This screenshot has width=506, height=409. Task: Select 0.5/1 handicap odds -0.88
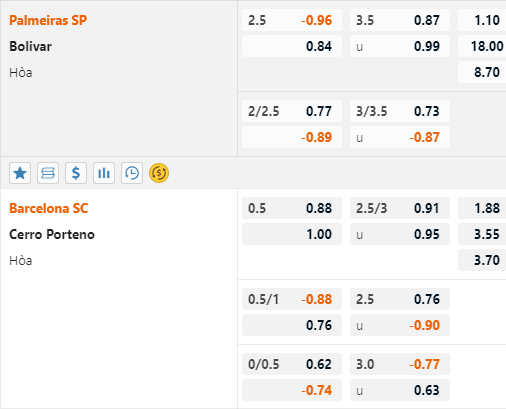click(x=292, y=299)
